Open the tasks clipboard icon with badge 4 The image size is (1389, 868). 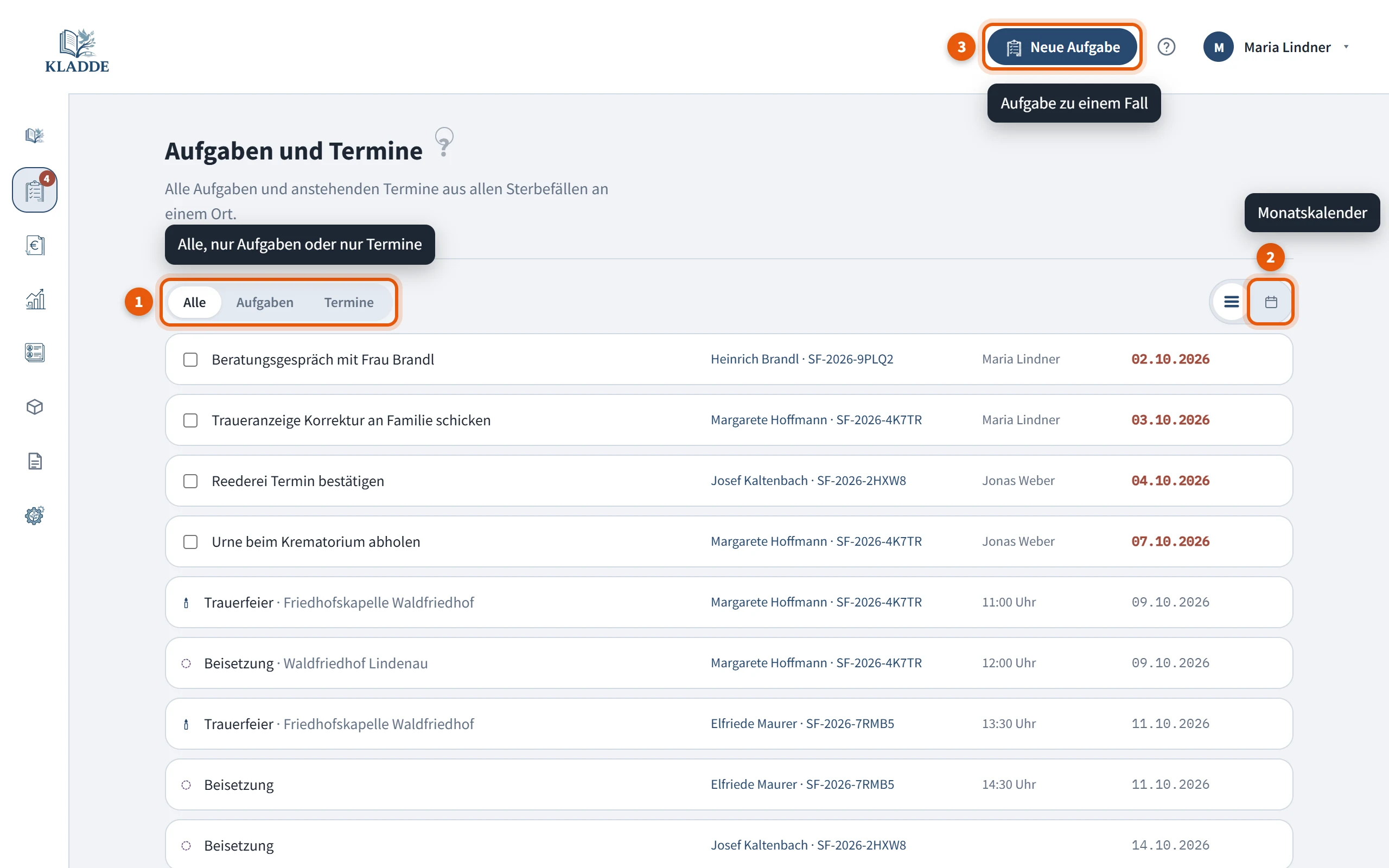pos(34,190)
